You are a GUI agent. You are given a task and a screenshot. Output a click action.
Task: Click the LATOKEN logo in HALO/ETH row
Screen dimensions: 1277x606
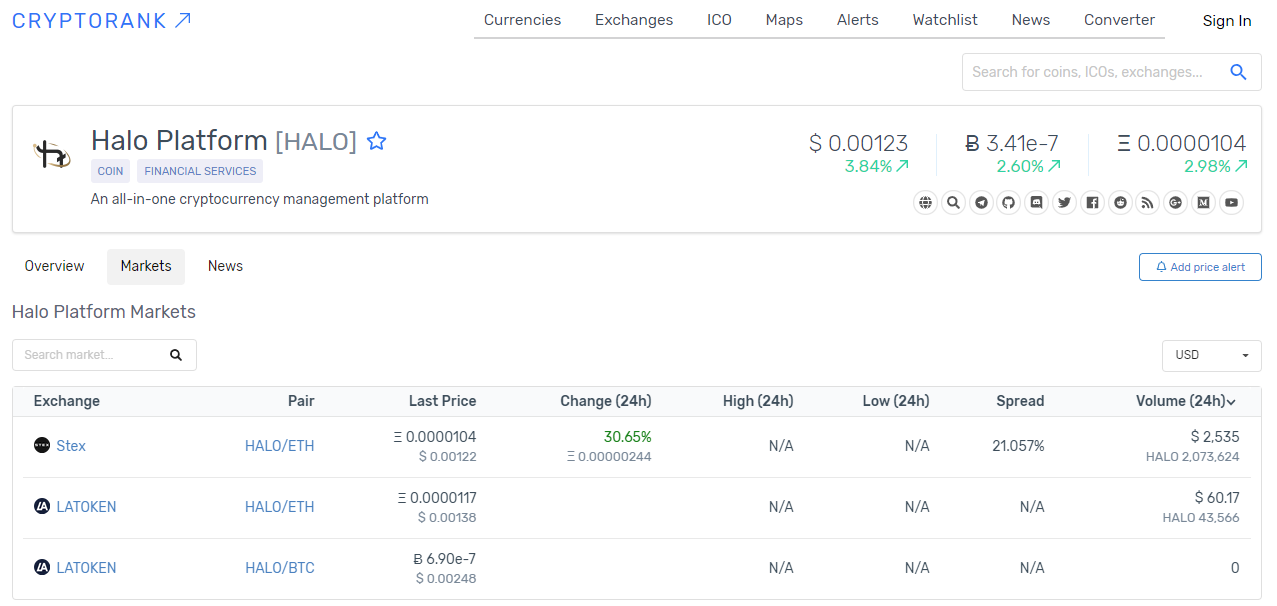tap(42, 507)
